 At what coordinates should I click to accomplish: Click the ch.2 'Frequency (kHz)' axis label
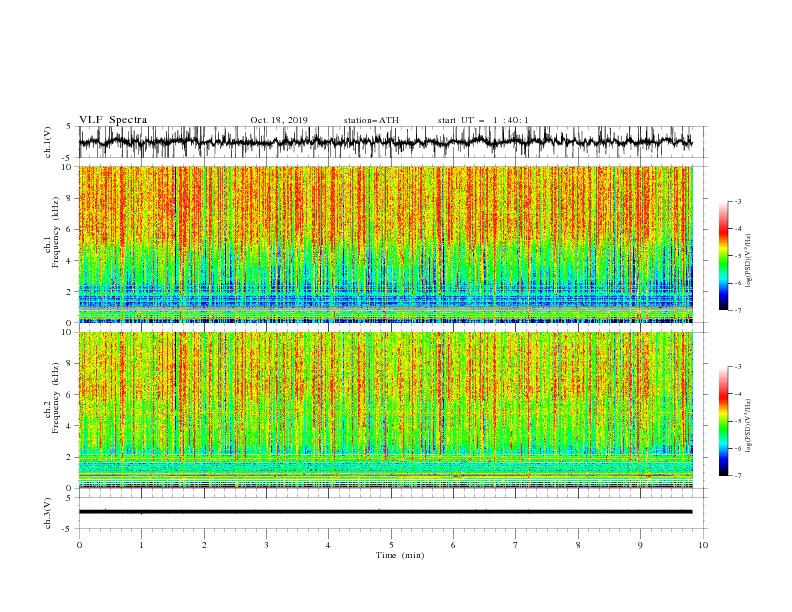(55, 398)
